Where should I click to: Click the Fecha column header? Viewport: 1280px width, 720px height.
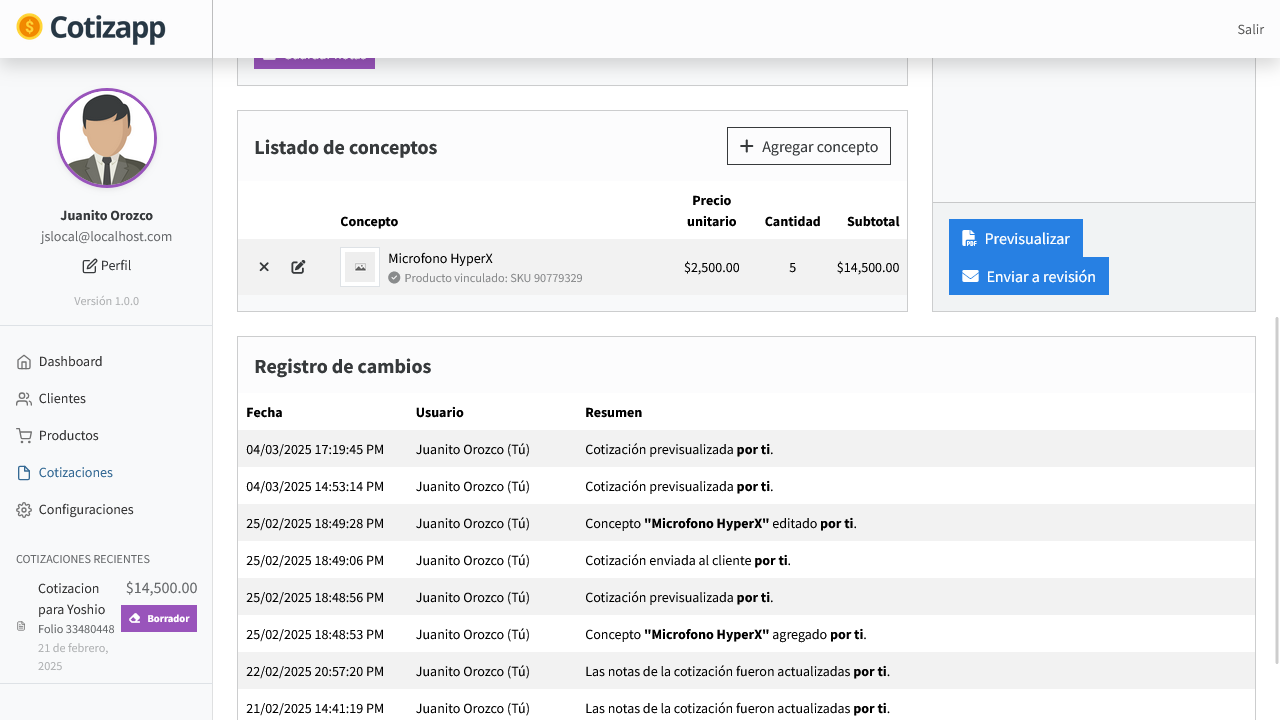click(264, 412)
